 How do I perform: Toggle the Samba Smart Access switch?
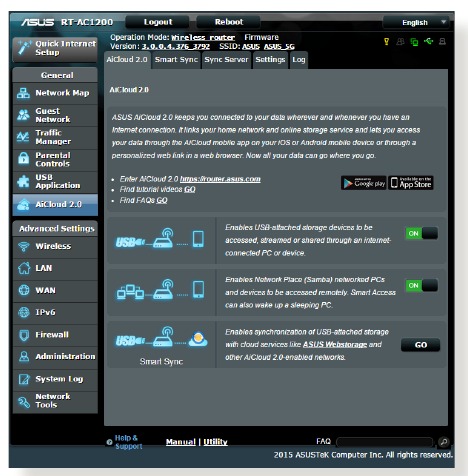(x=422, y=285)
